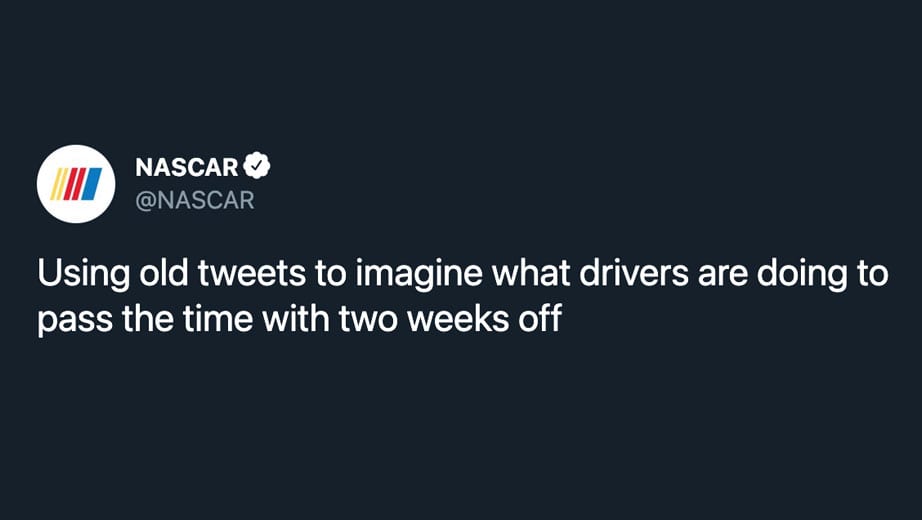This screenshot has height=520, width=922.
Task: Click the yellow stripes in NASCAR logo
Action: click(58, 184)
